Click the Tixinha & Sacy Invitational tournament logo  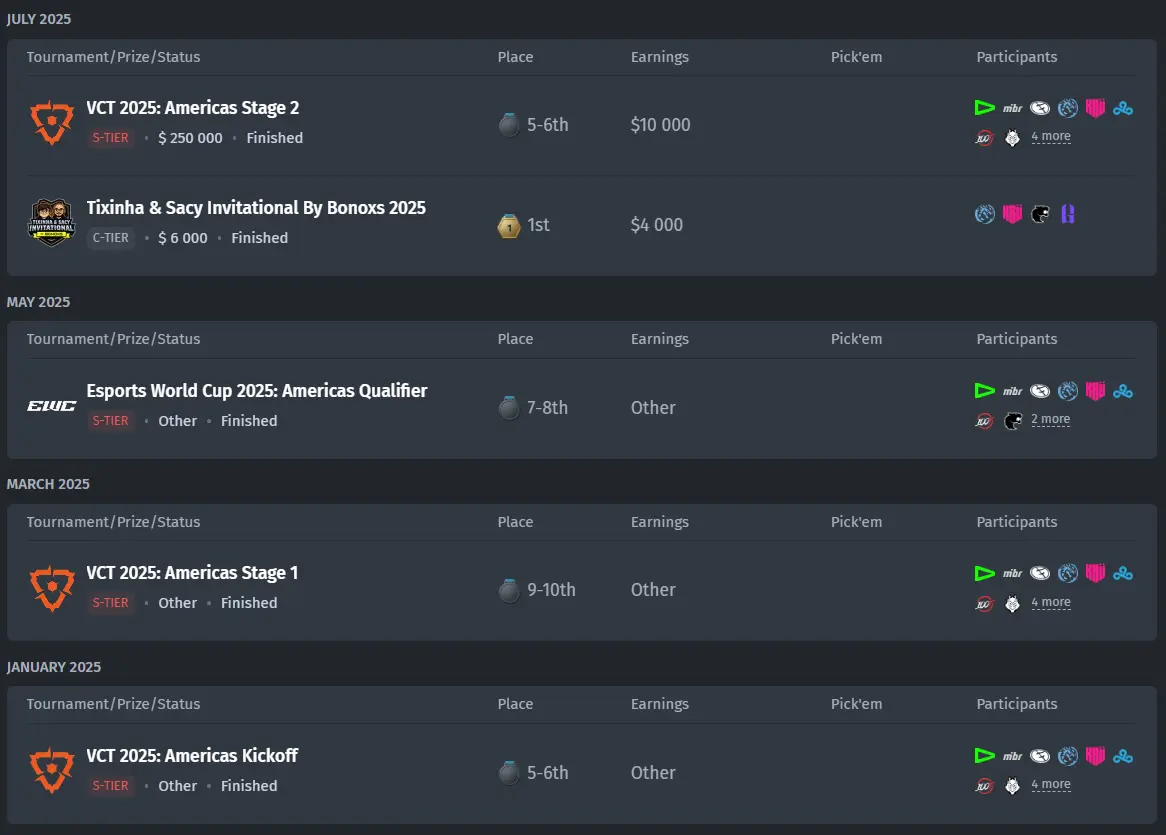pyautogui.click(x=51, y=223)
